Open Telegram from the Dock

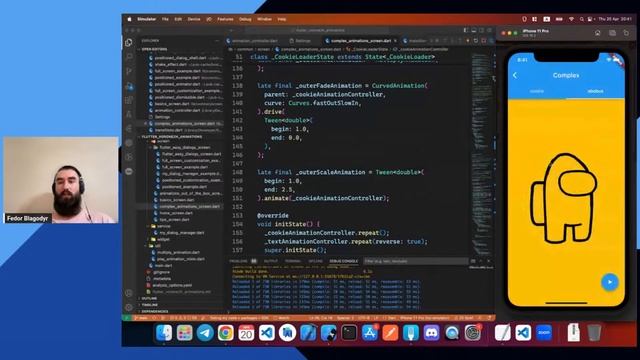[x=205, y=333]
